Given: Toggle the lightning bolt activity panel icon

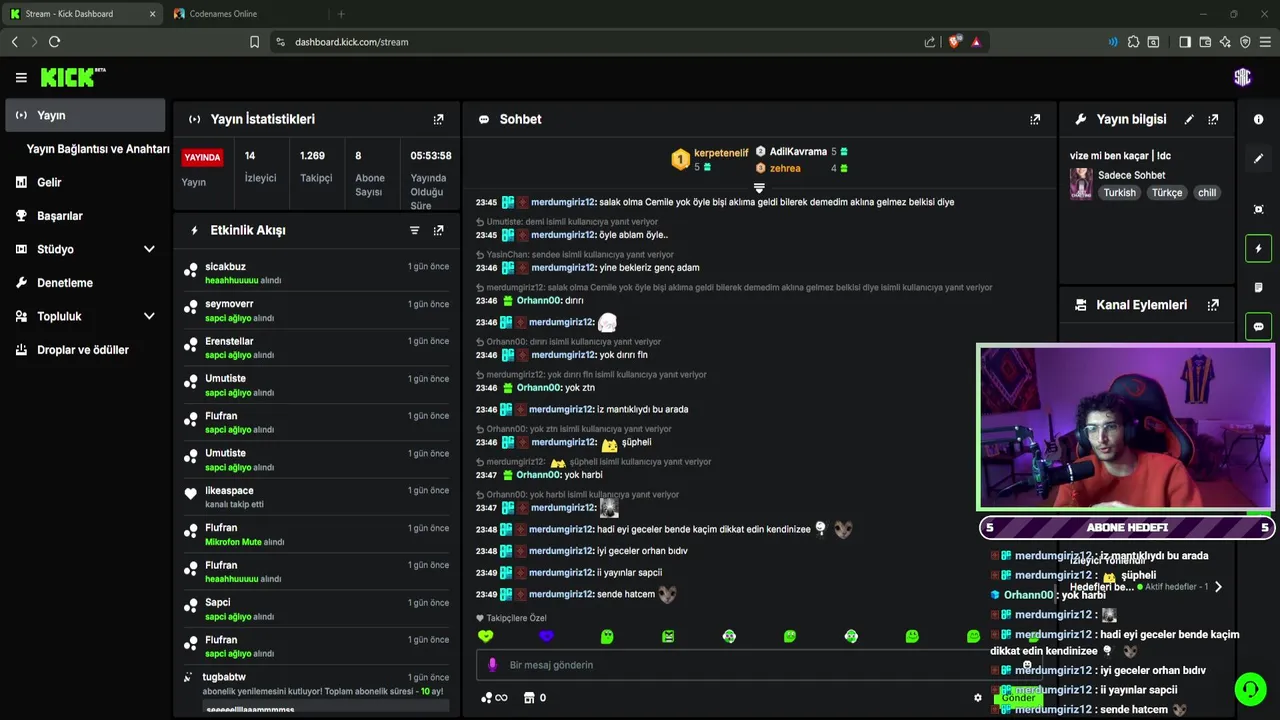Looking at the screenshot, I should (x=1258, y=248).
